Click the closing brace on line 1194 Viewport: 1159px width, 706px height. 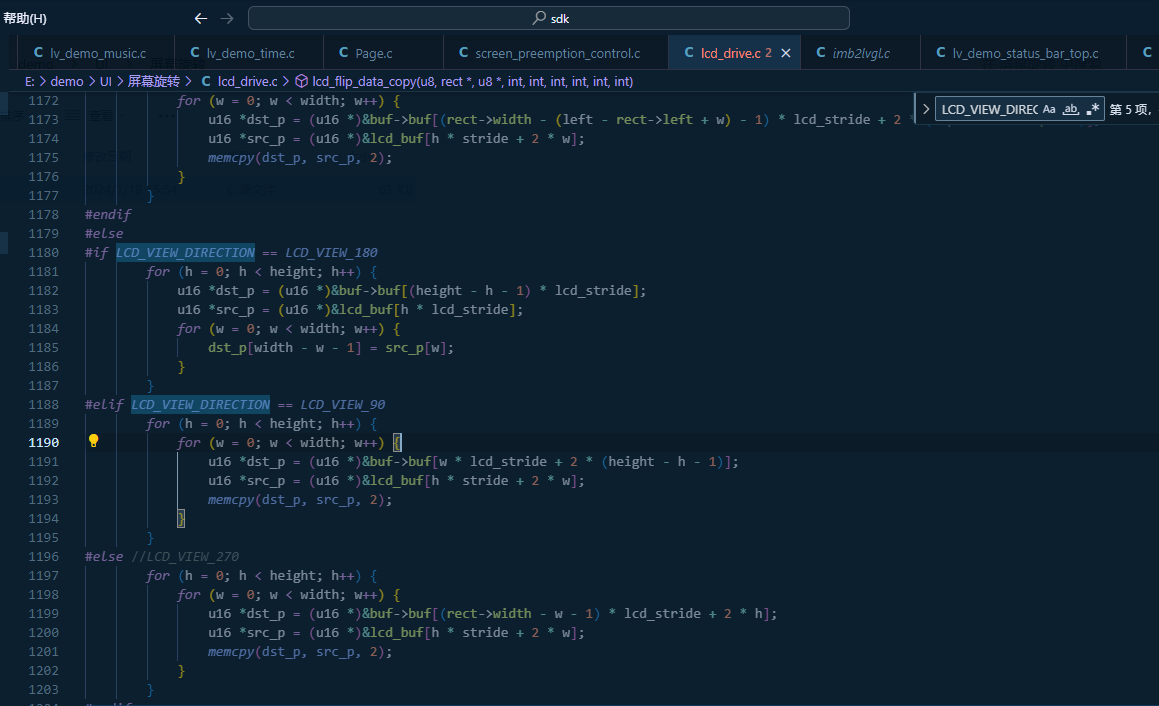[x=181, y=518]
